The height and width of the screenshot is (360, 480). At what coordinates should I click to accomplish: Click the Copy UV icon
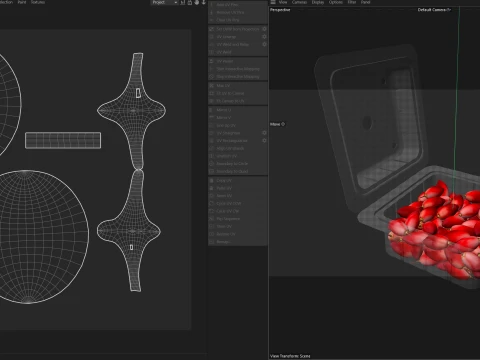pos(211,180)
